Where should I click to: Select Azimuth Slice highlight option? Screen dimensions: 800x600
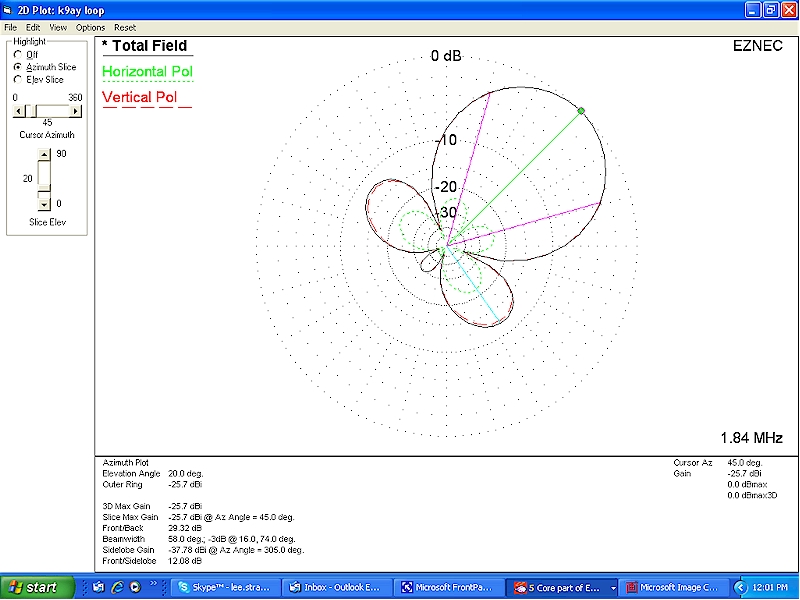click(x=18, y=67)
